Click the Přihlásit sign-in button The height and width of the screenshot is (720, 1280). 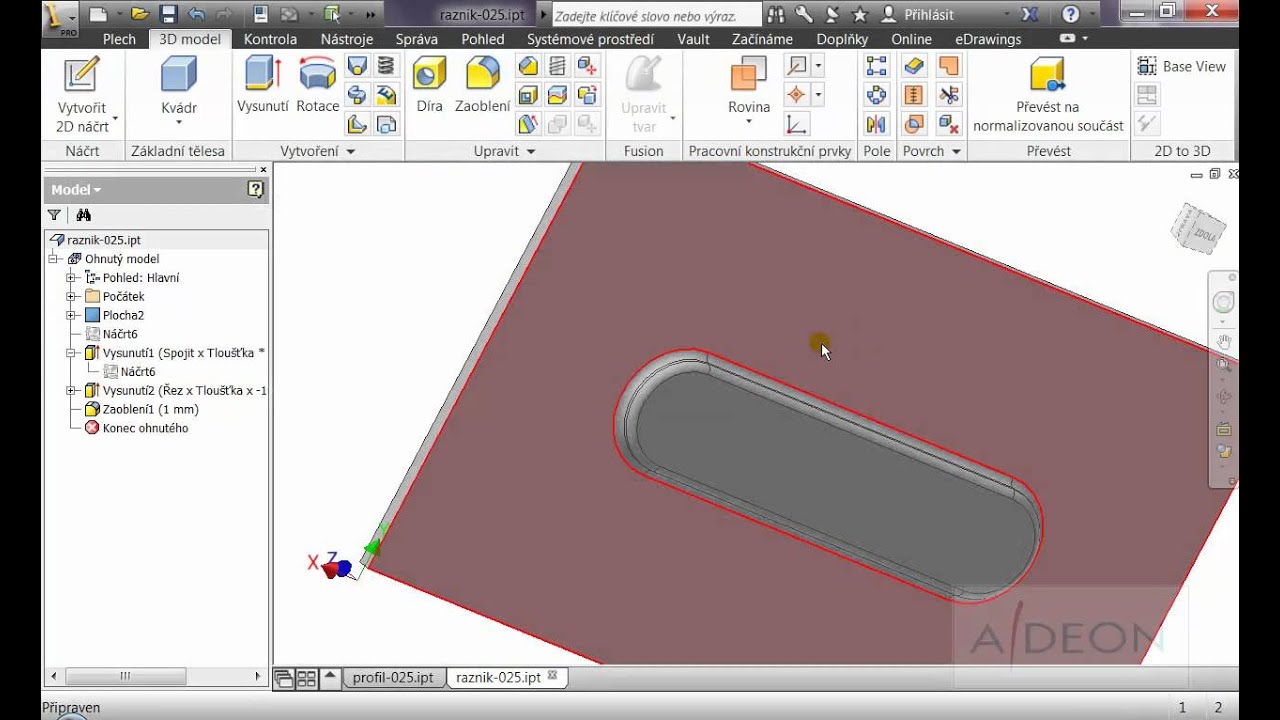(917, 15)
